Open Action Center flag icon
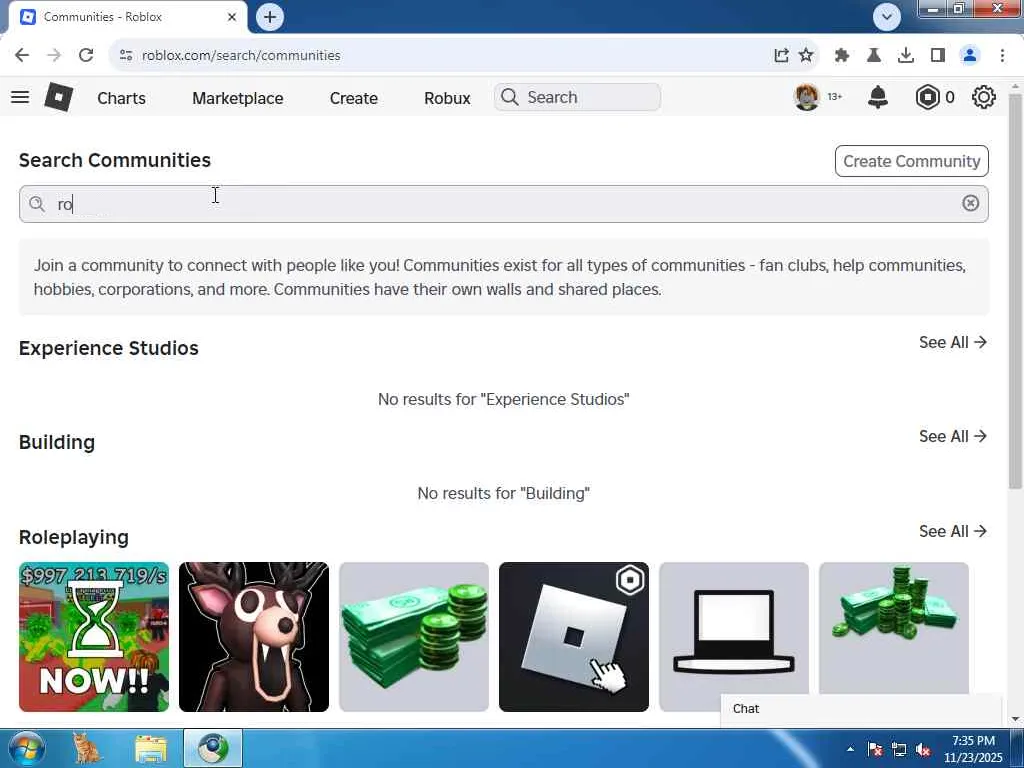The height and width of the screenshot is (768, 1024). (x=875, y=750)
